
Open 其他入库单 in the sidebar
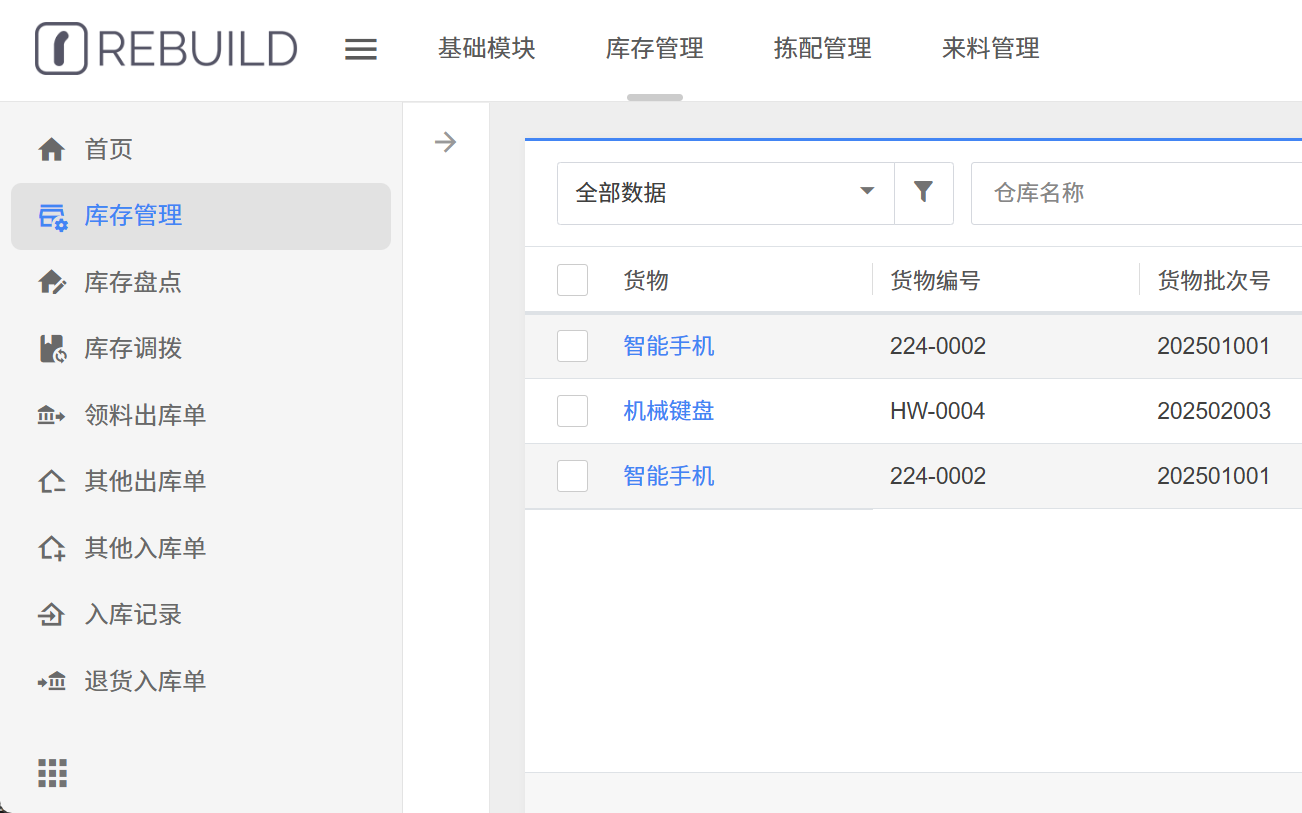[x=145, y=548]
